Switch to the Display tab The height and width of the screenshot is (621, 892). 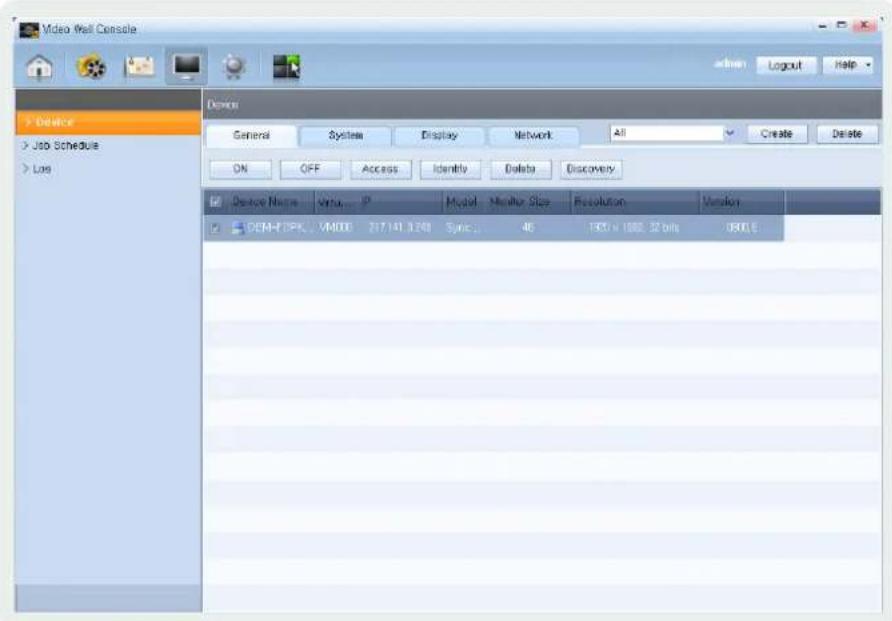point(439,135)
